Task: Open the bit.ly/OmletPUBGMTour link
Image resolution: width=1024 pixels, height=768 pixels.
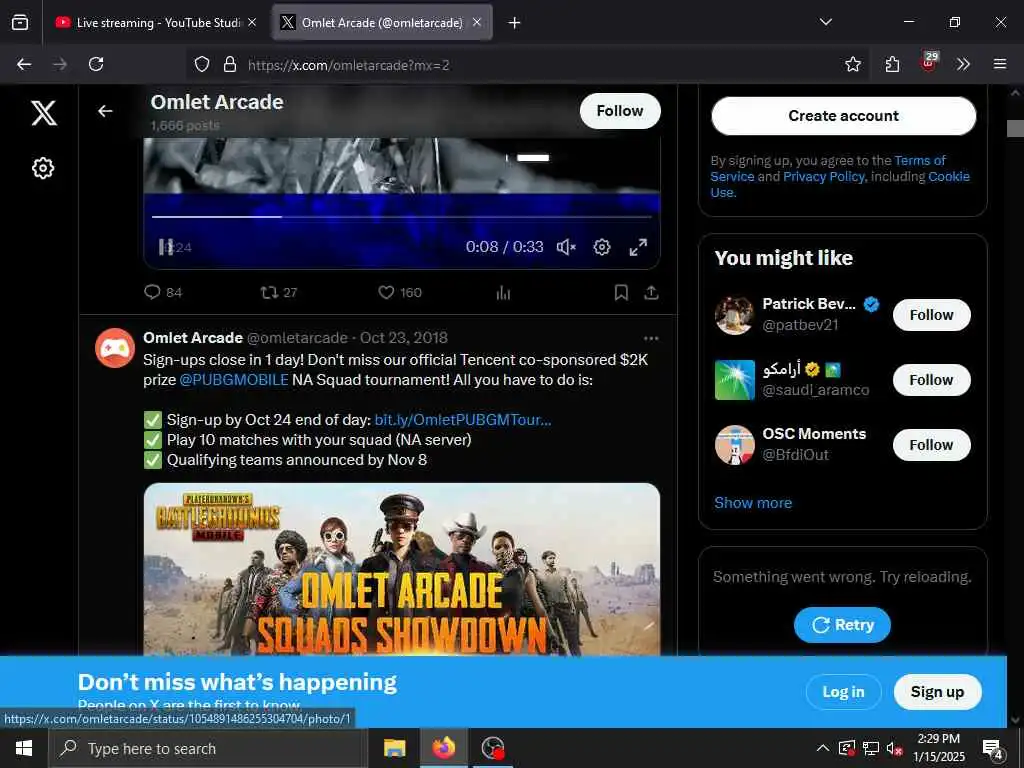Action: pyautogui.click(x=463, y=420)
